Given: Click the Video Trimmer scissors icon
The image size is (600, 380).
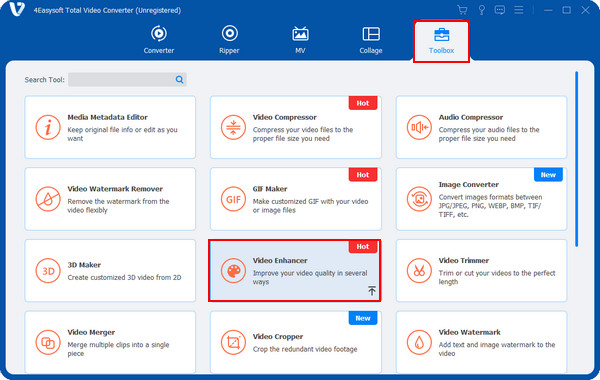Looking at the screenshot, I should [419, 271].
